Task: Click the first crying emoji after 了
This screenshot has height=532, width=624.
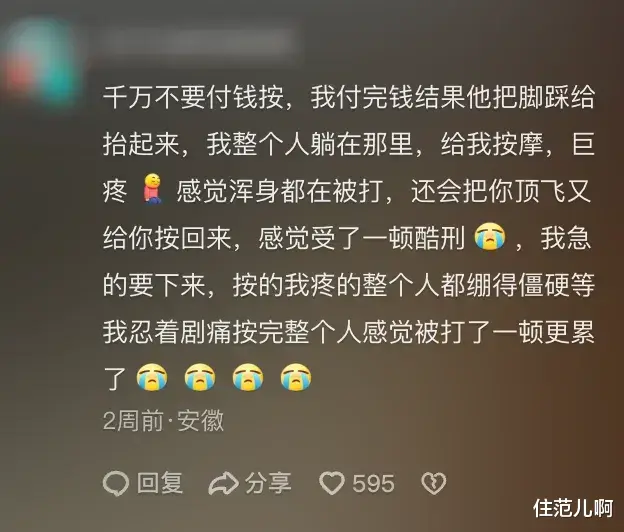Action: [x=152, y=377]
